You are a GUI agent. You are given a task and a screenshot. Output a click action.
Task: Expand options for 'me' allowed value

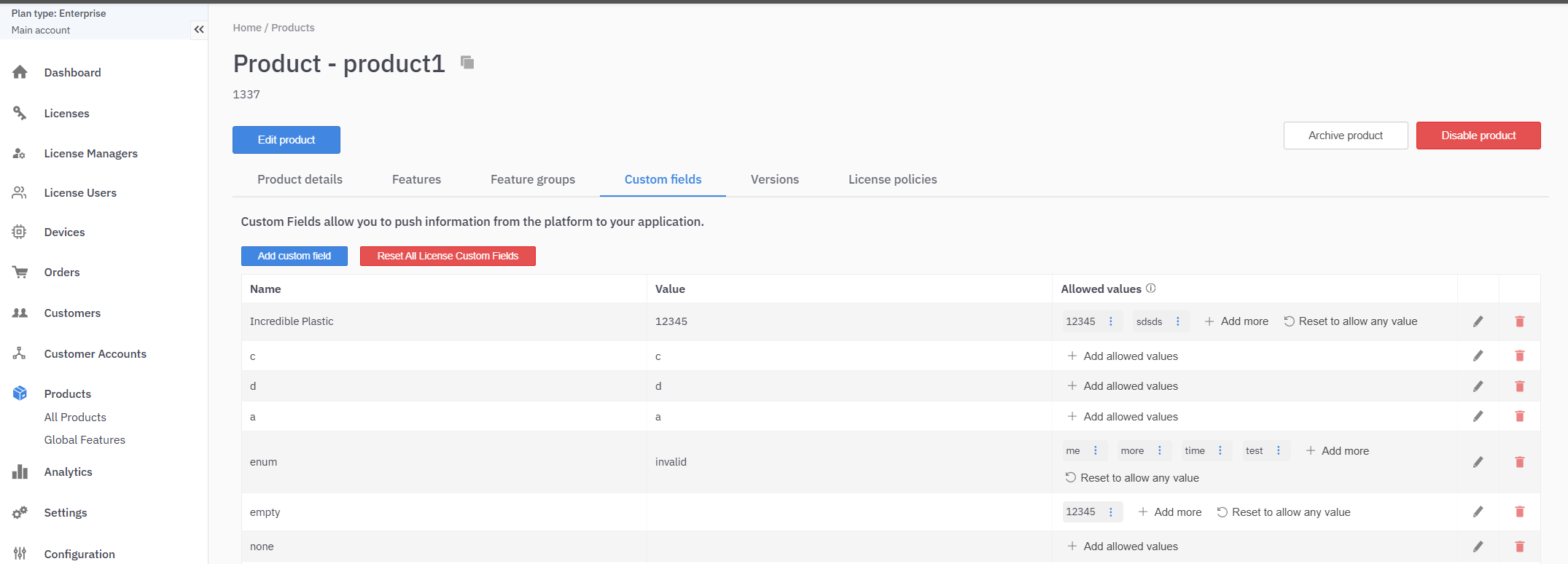(x=1095, y=451)
